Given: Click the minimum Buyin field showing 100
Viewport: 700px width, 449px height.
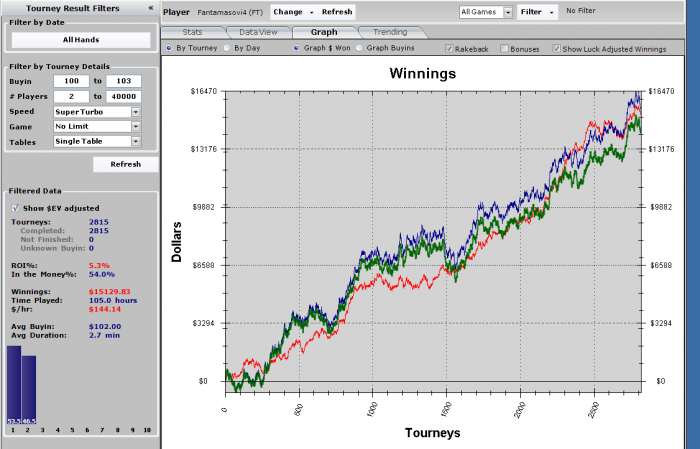Looking at the screenshot, I should [x=71, y=81].
